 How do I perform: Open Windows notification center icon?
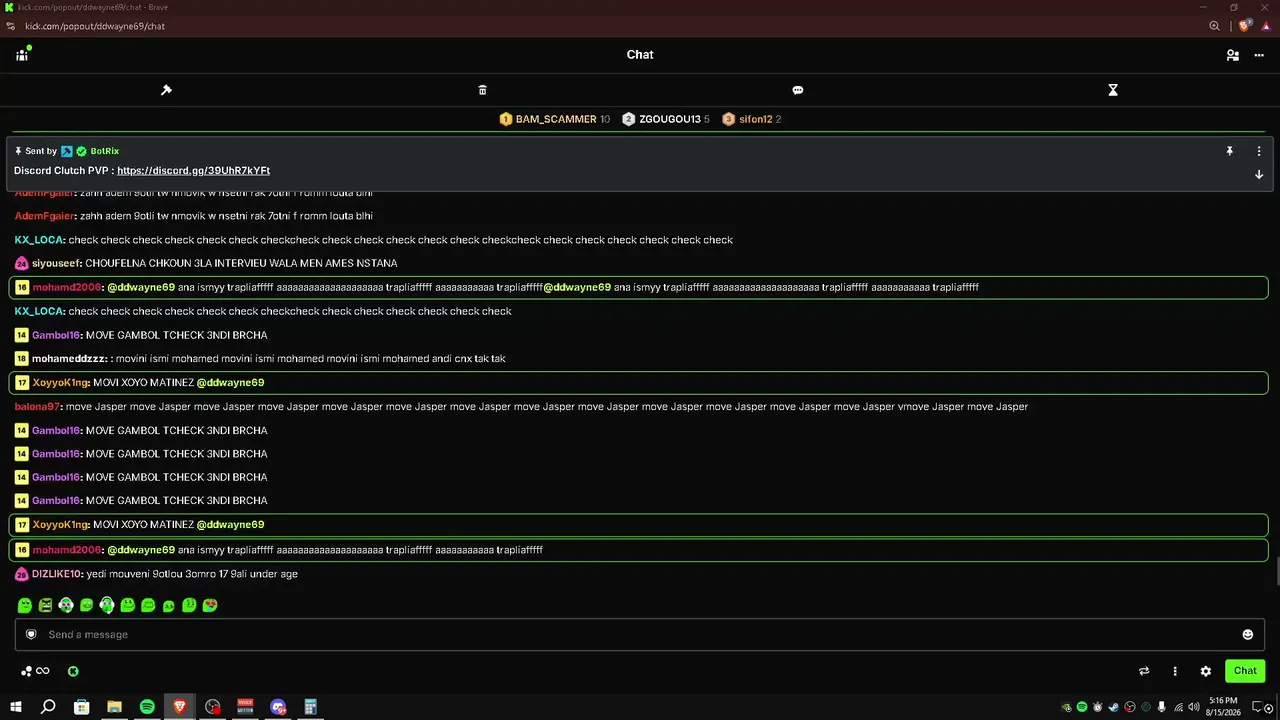click(1259, 707)
